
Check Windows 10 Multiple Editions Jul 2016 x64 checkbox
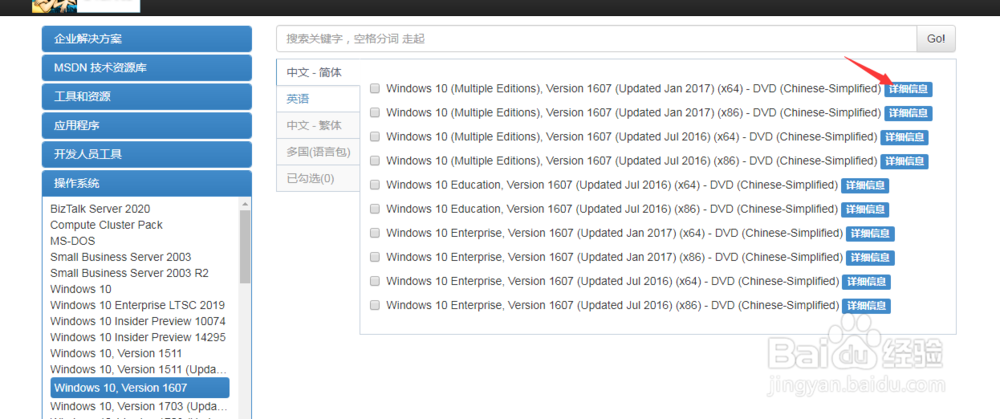(375, 136)
